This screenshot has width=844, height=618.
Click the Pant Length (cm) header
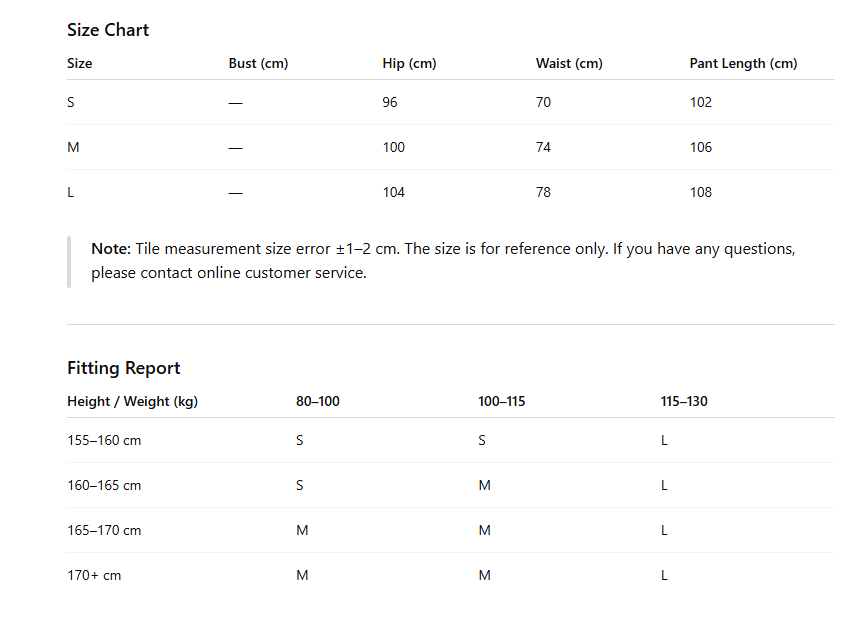pyautogui.click(x=743, y=64)
